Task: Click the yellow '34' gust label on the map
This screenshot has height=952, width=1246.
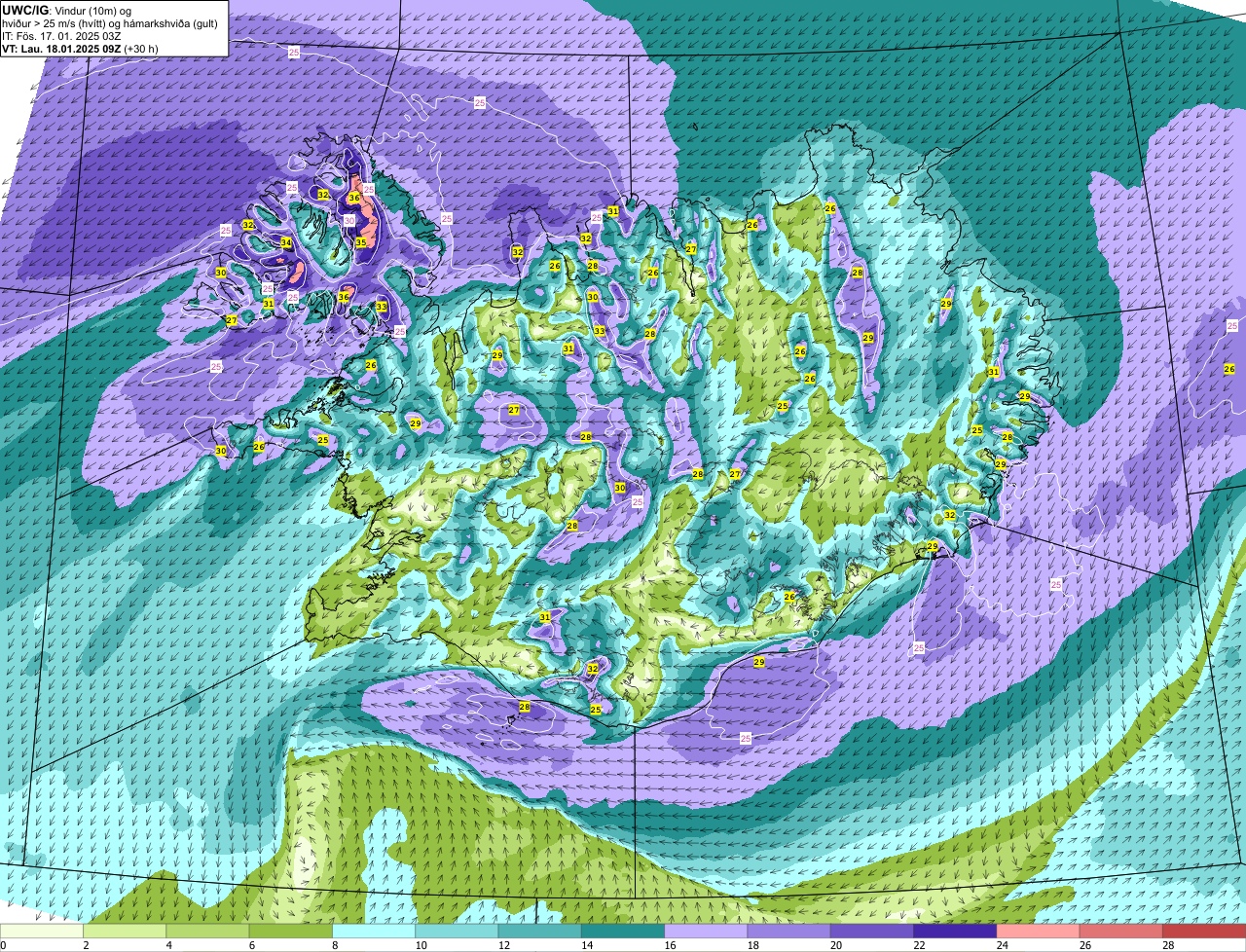Action: (x=286, y=242)
